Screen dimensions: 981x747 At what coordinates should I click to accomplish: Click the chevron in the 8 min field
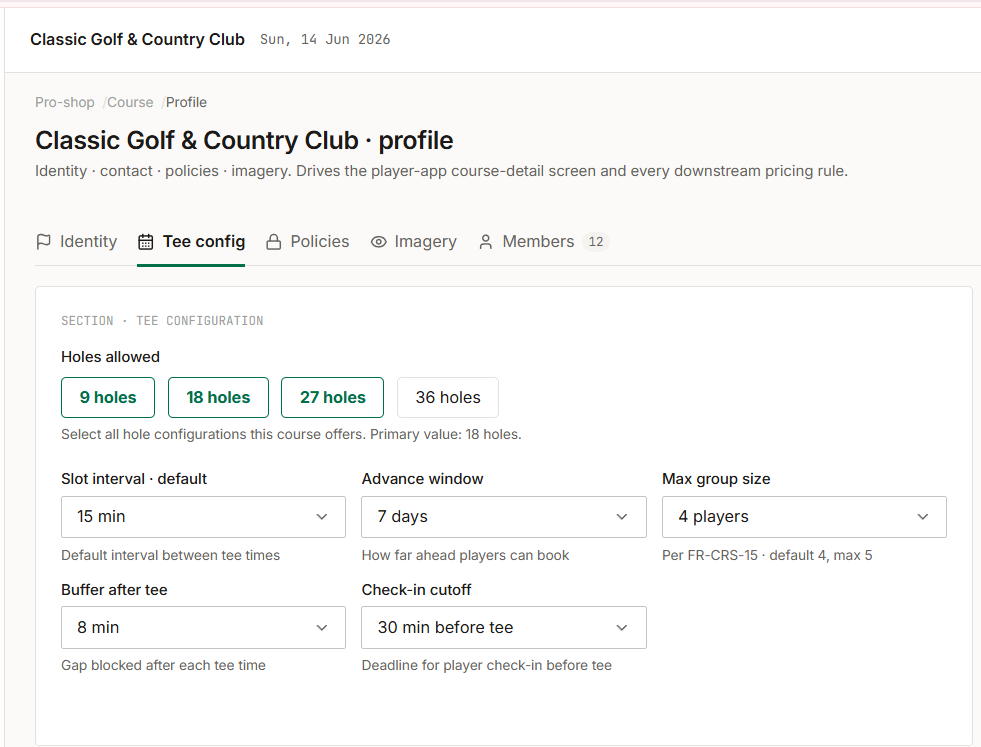[x=322, y=628]
